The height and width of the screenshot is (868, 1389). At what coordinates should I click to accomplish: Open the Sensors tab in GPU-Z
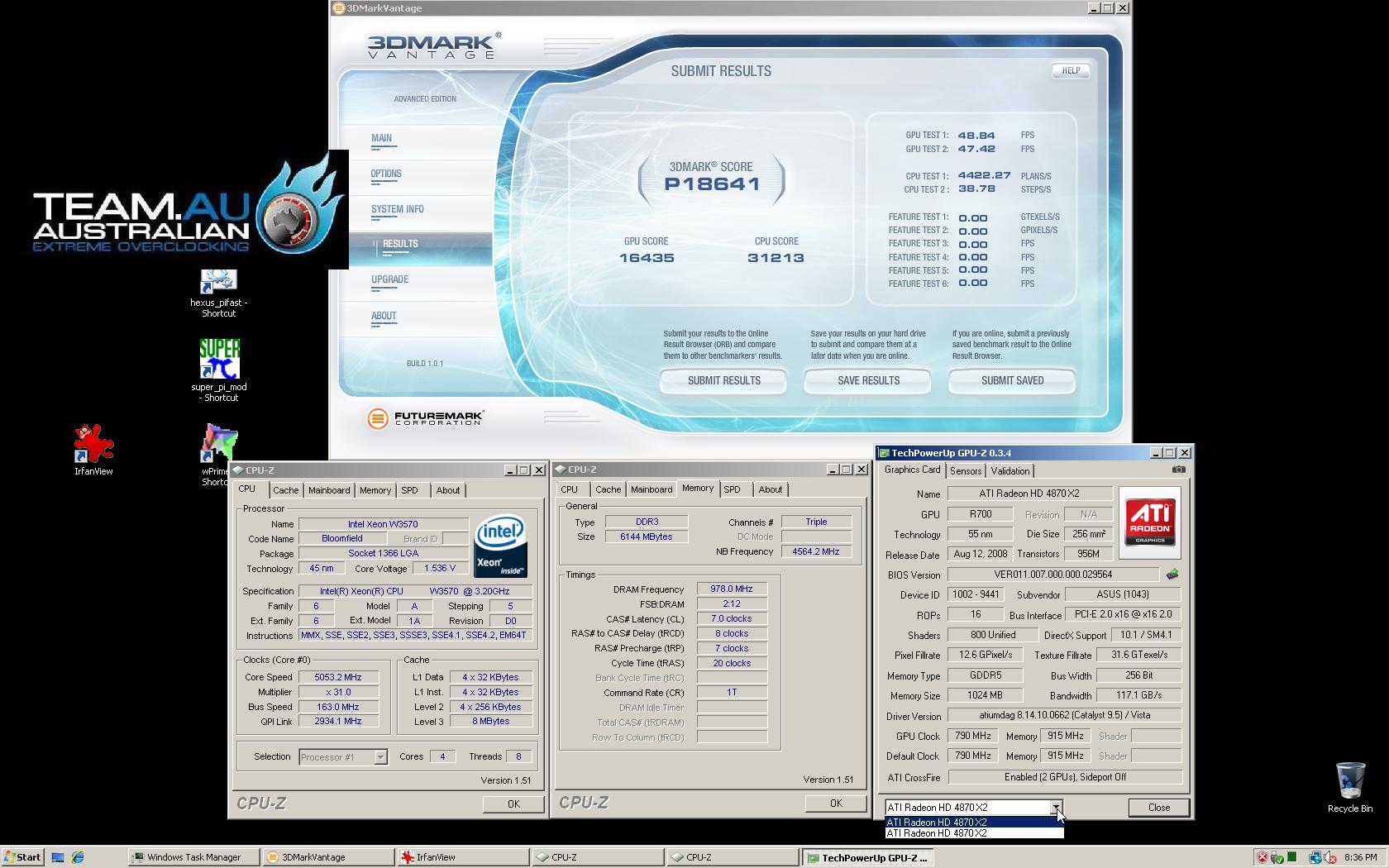tap(966, 470)
